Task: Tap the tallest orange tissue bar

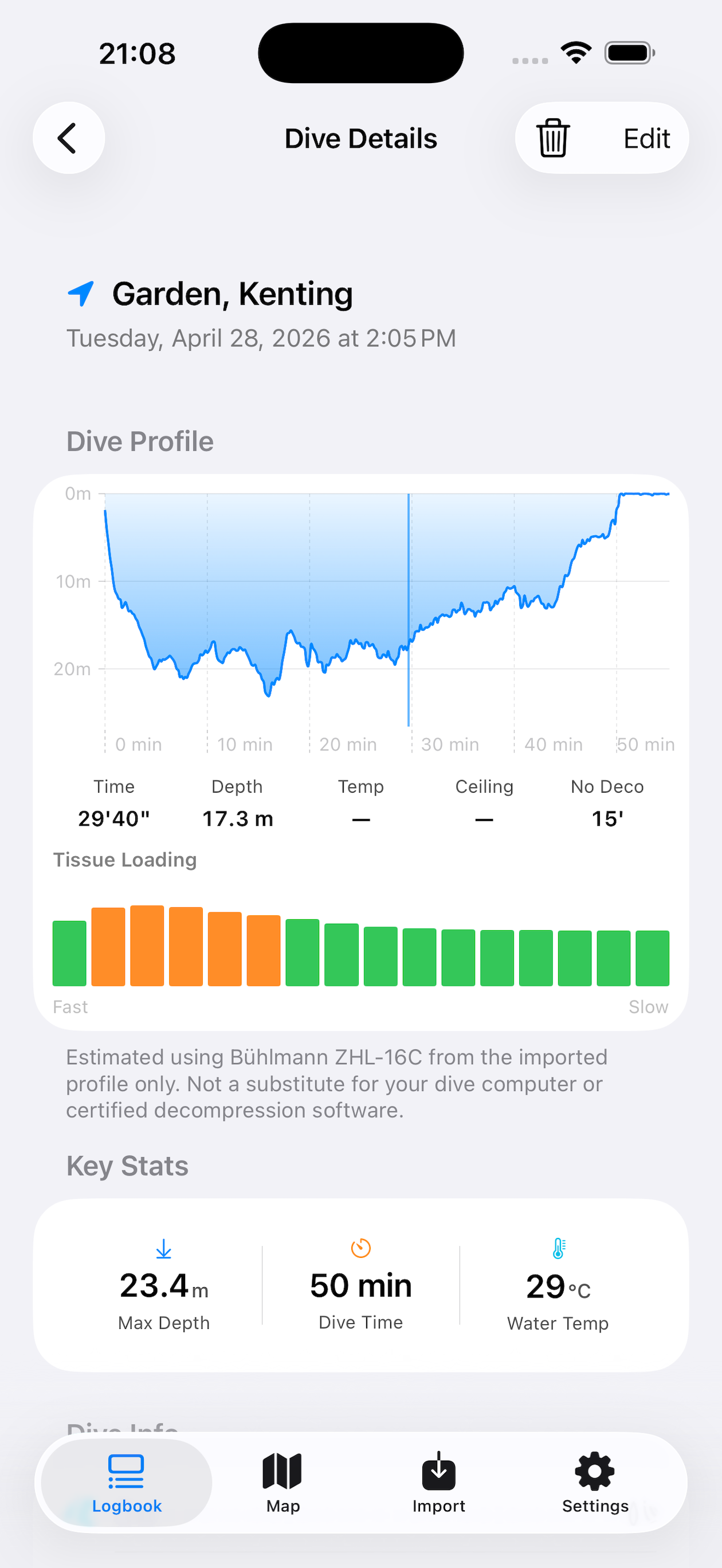Action: point(147,945)
